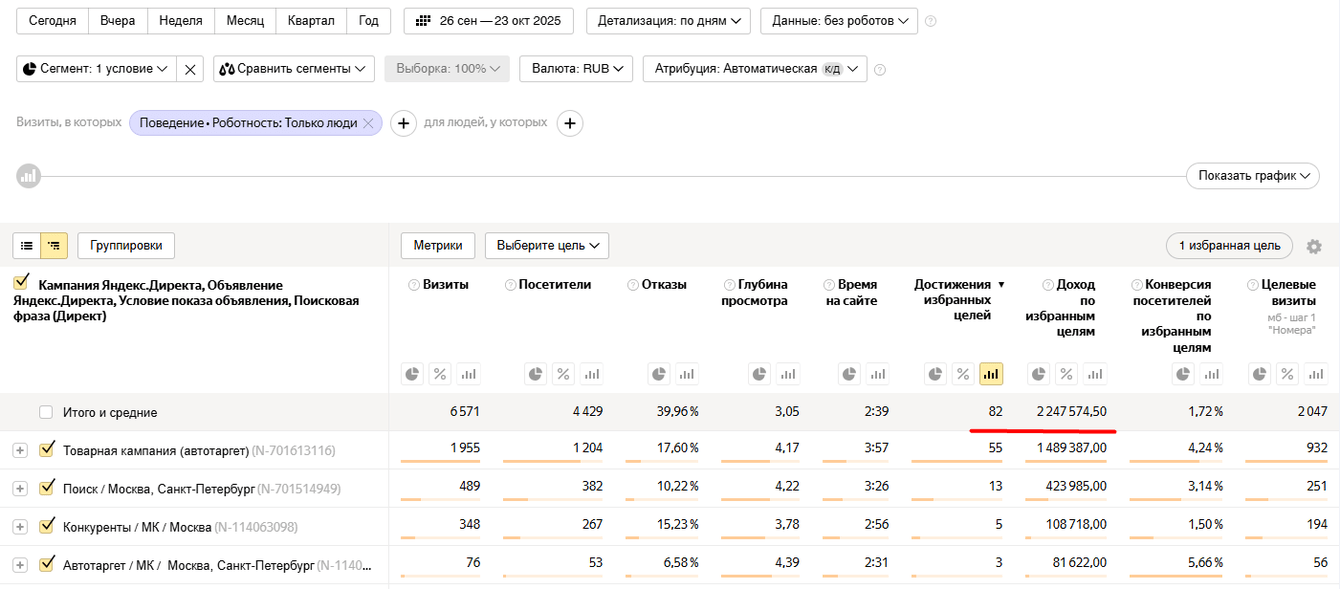Screen dimensions: 1340x589
Task: Uncheck Товарная кампания (автотаргет) row checkbox
Action: click(46, 450)
